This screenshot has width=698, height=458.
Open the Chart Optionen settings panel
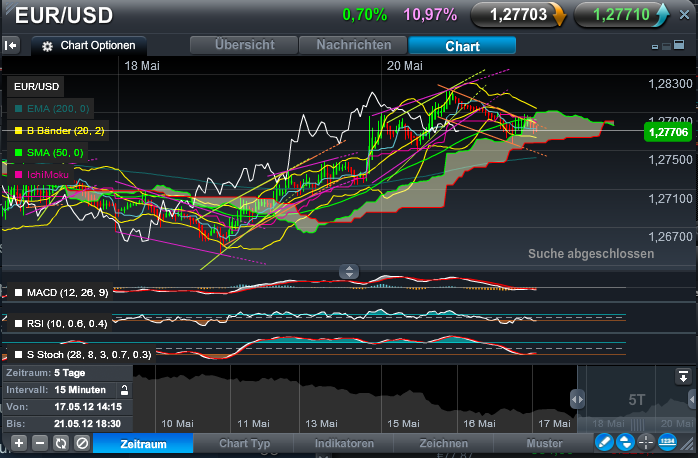point(91,46)
